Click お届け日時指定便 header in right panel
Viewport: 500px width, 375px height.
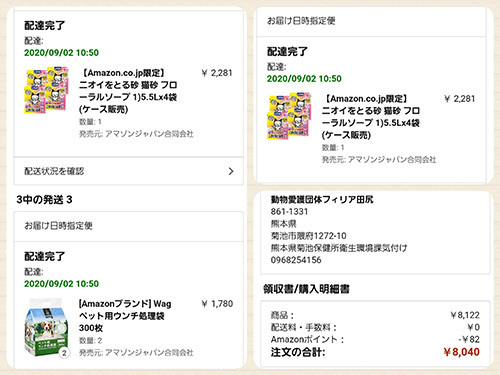[x=301, y=21]
